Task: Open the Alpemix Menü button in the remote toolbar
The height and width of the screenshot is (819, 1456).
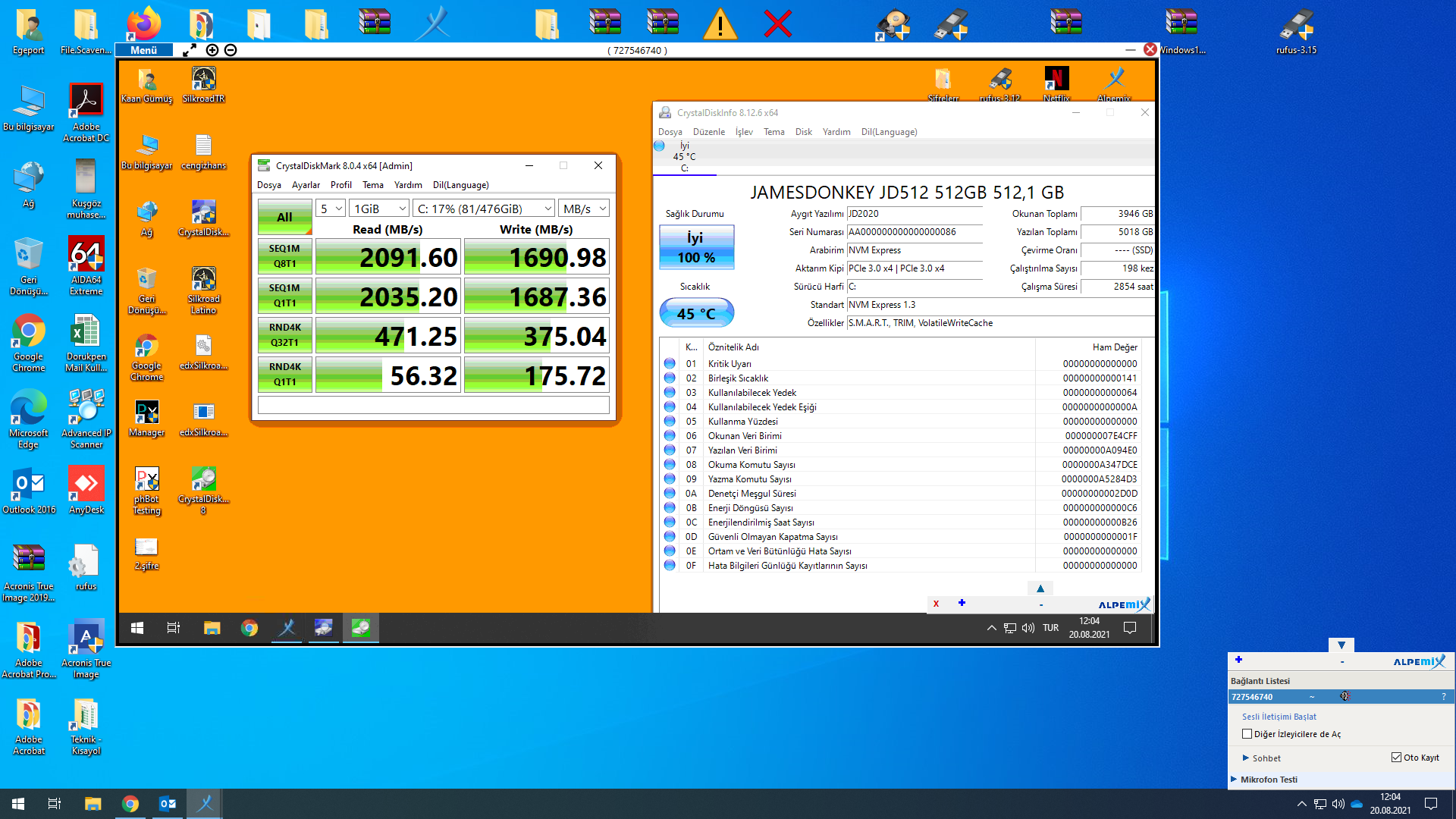Action: [x=144, y=50]
